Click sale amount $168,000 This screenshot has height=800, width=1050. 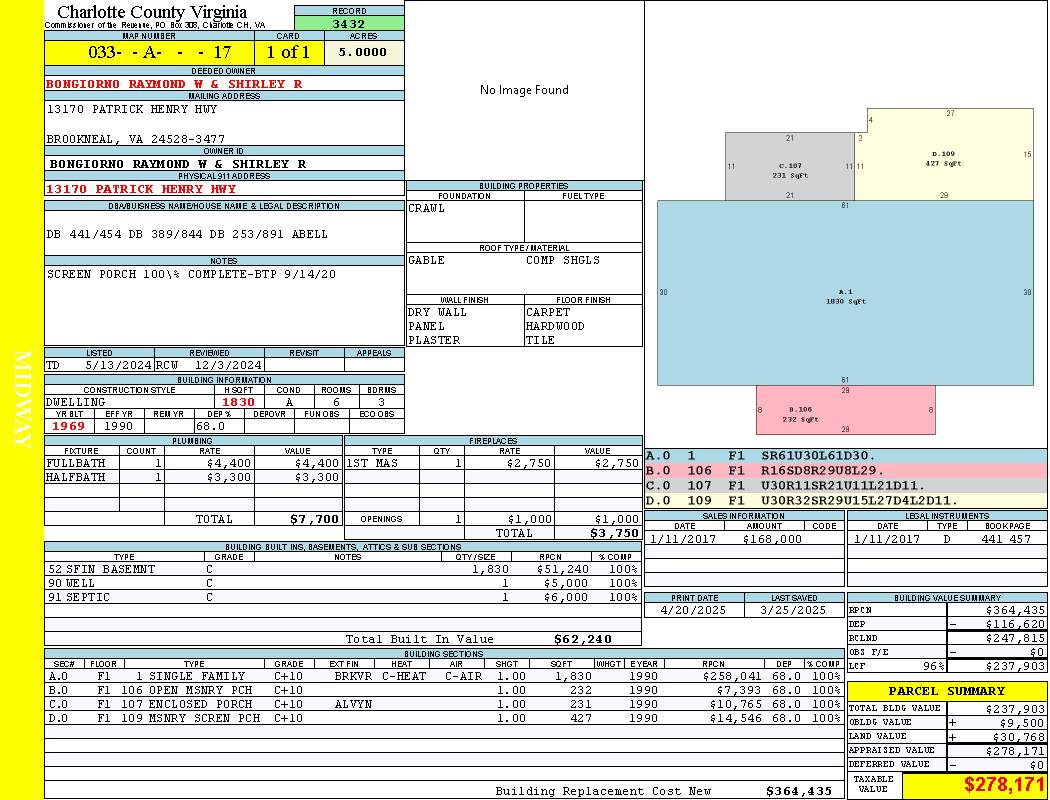click(772, 539)
